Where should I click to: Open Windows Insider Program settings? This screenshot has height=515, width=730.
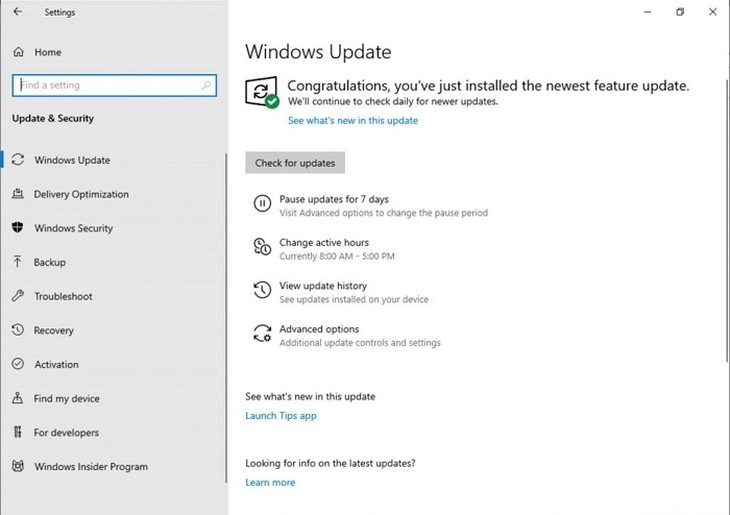pos(91,467)
